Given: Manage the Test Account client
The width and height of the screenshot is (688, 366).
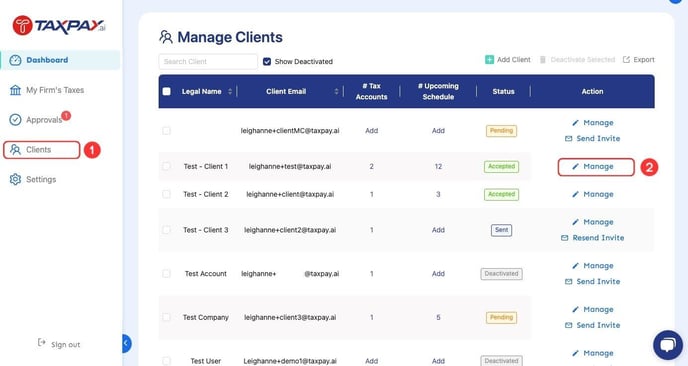Looking at the screenshot, I should [x=593, y=266].
